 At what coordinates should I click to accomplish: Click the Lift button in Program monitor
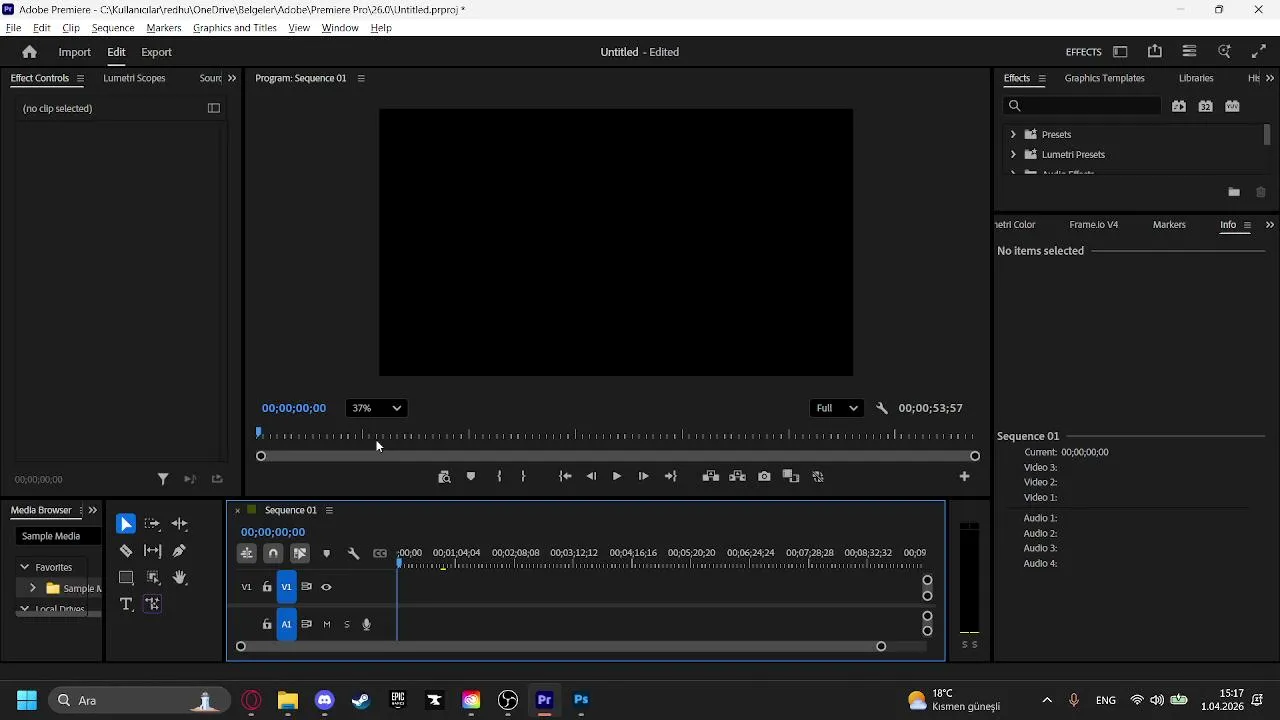[711, 477]
